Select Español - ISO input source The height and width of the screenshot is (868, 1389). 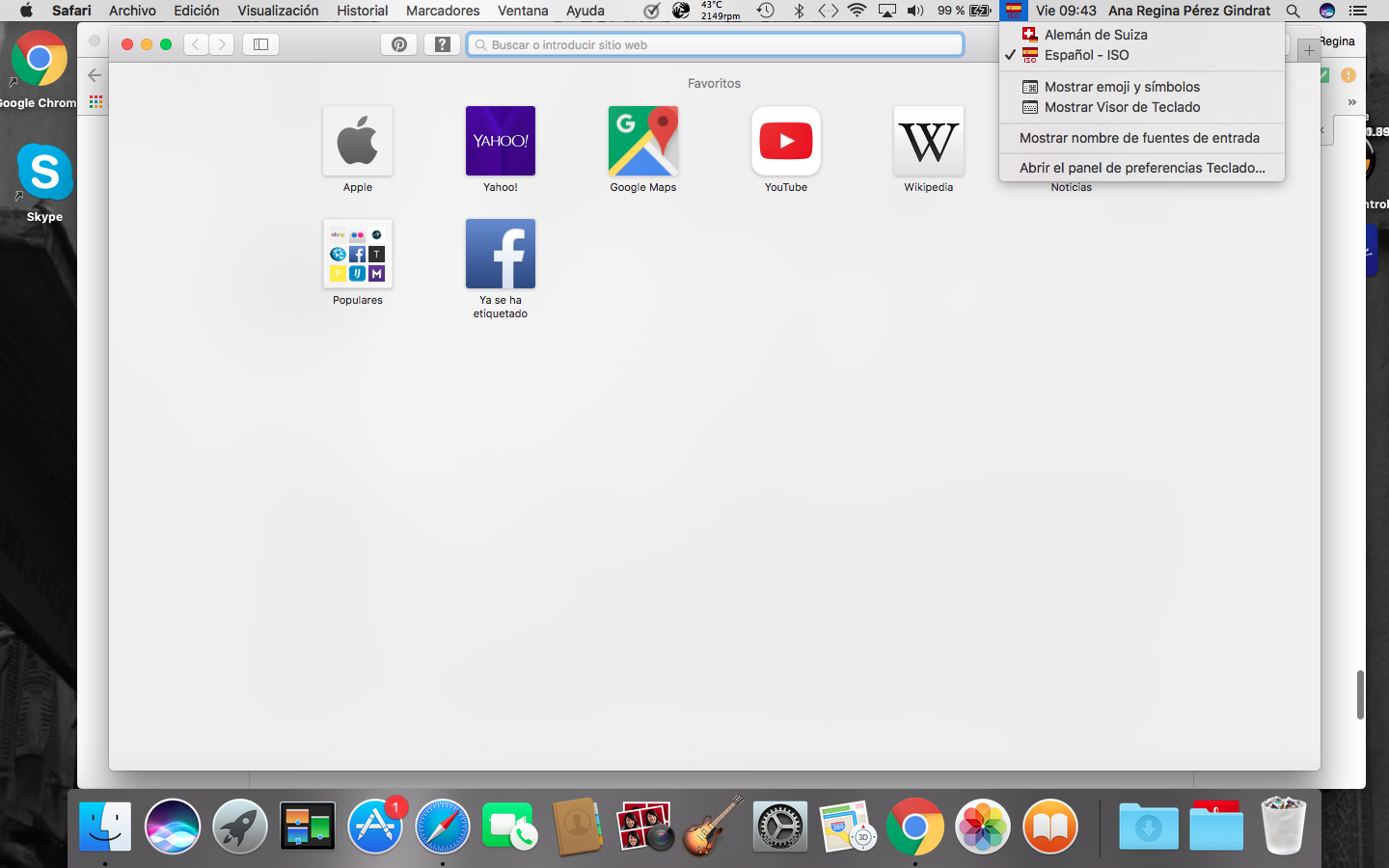pyautogui.click(x=1142, y=55)
